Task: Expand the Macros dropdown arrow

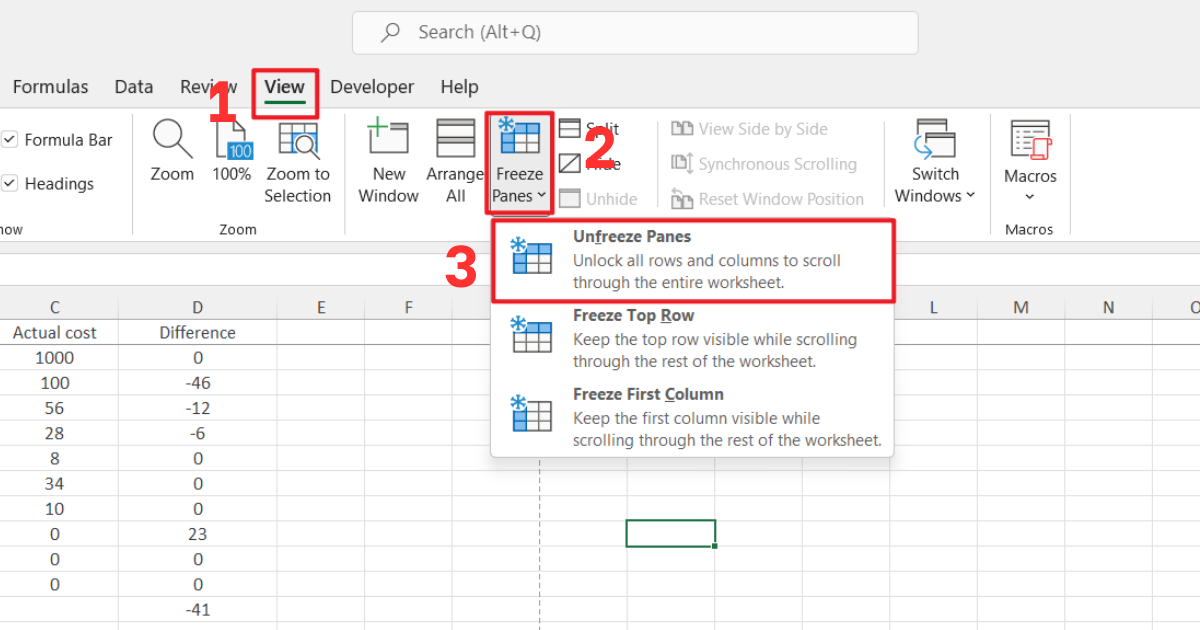Action: tap(1030, 197)
